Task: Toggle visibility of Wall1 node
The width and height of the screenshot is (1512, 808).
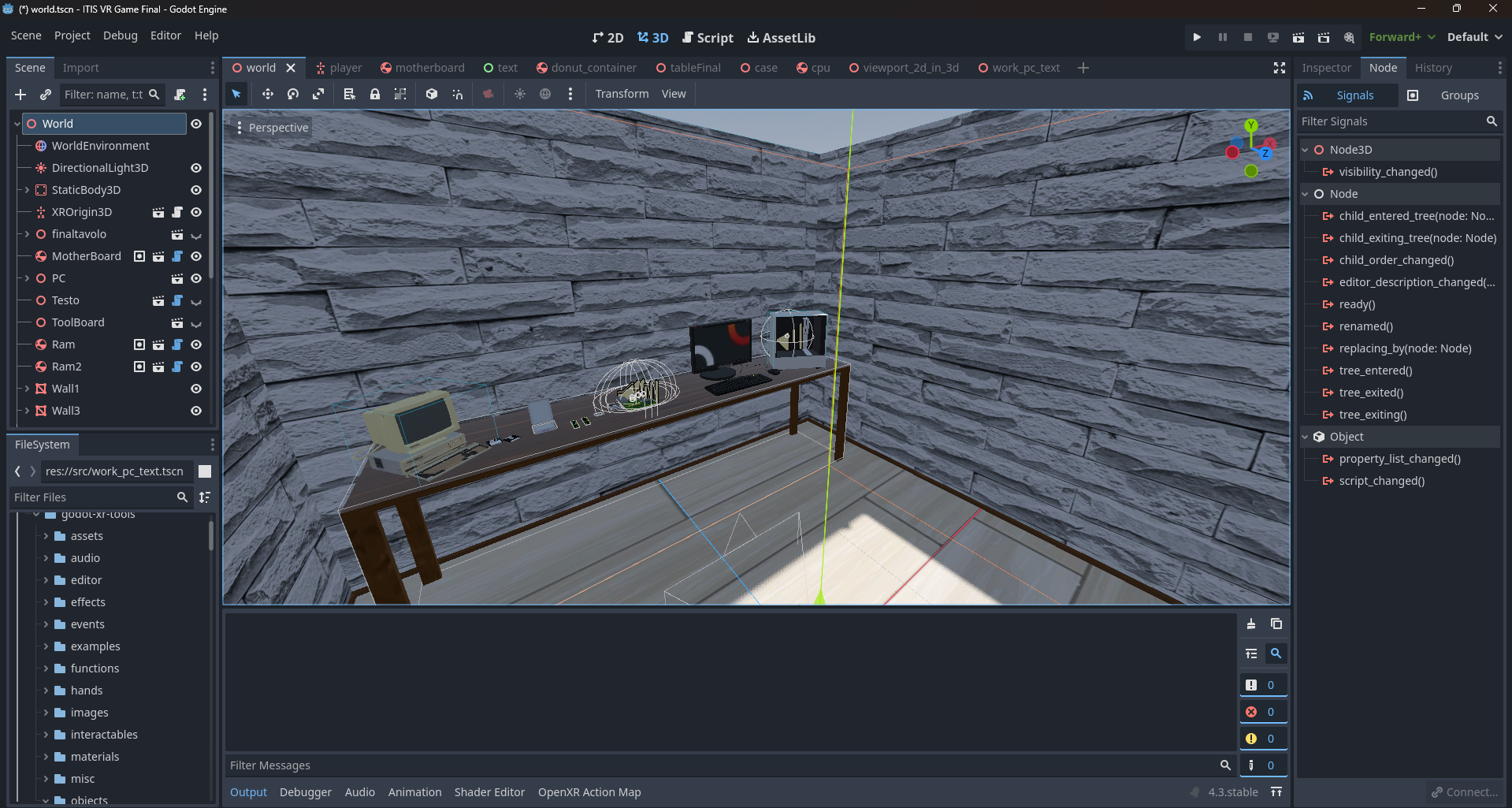Action: tap(196, 389)
